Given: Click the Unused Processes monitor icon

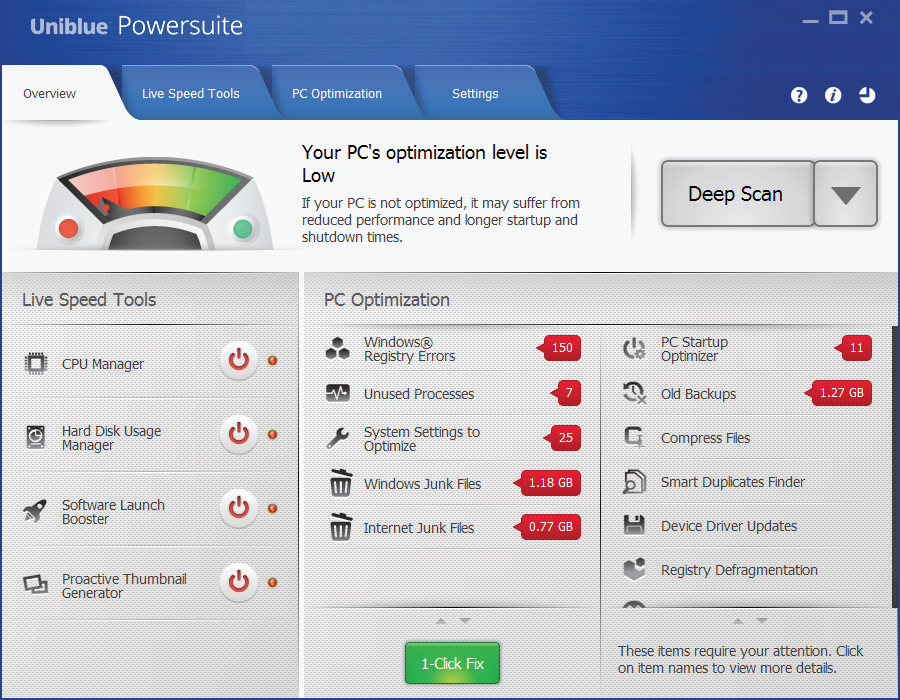Looking at the screenshot, I should [338, 394].
